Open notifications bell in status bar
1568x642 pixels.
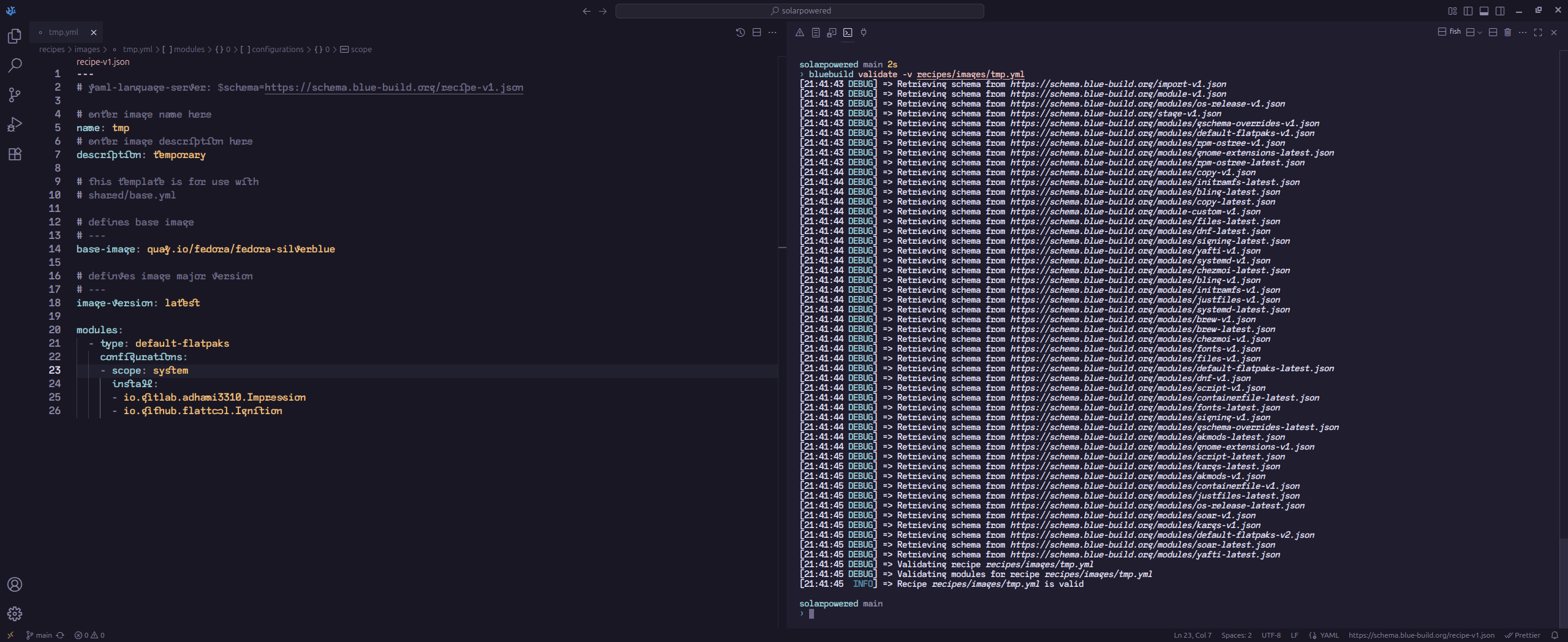1555,635
